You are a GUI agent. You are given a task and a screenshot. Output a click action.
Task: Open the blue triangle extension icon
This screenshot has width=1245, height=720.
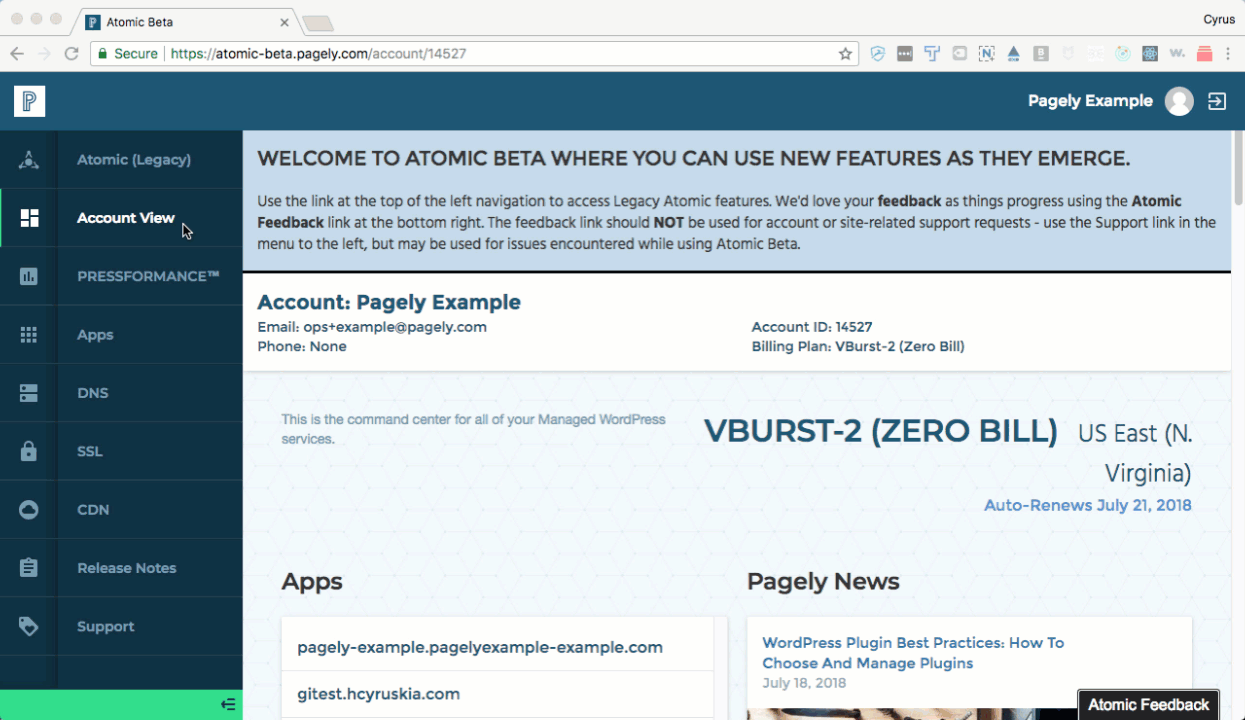tap(1014, 54)
